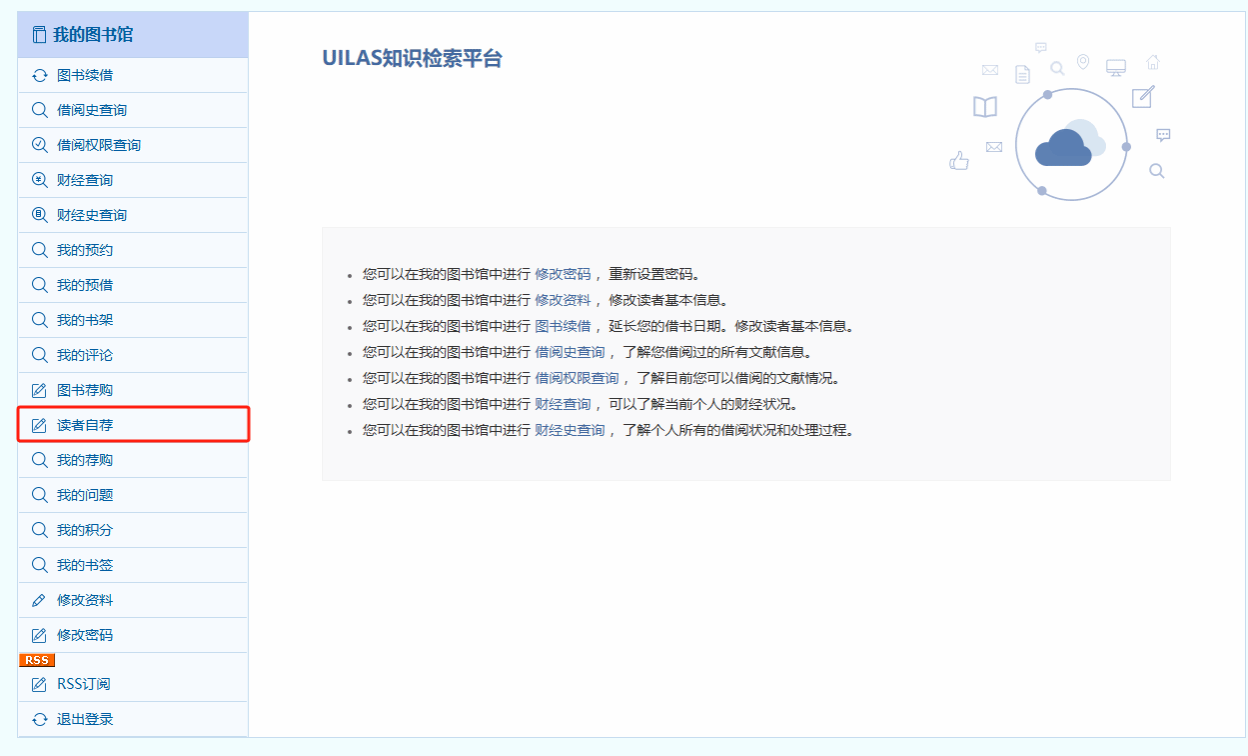Click the refresh icon beside 退出登录
The width and height of the screenshot is (1248, 756).
[x=40, y=719]
